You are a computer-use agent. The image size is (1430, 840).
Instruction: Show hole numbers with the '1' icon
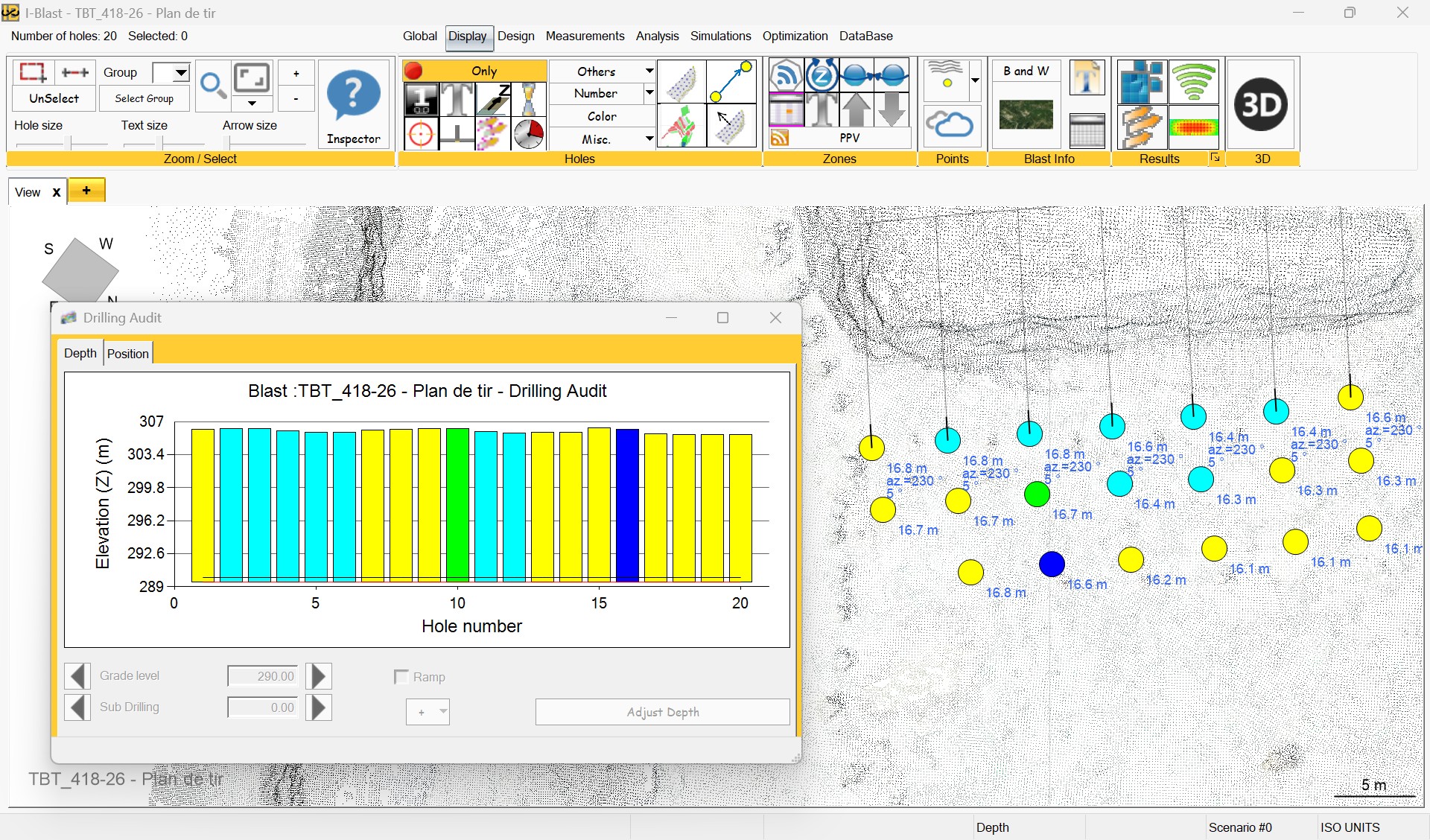coord(421,99)
